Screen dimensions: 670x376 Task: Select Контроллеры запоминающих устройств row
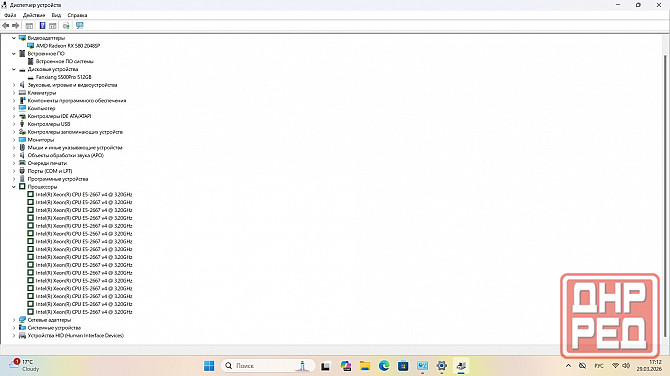[x=75, y=132]
